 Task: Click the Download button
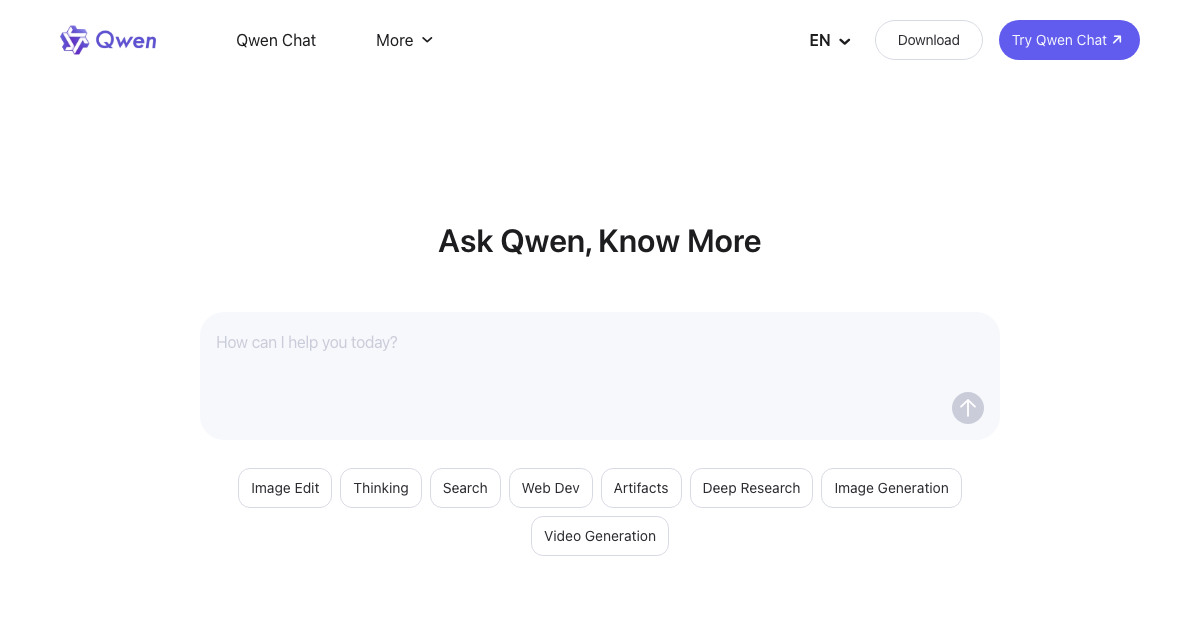pyautogui.click(x=928, y=40)
